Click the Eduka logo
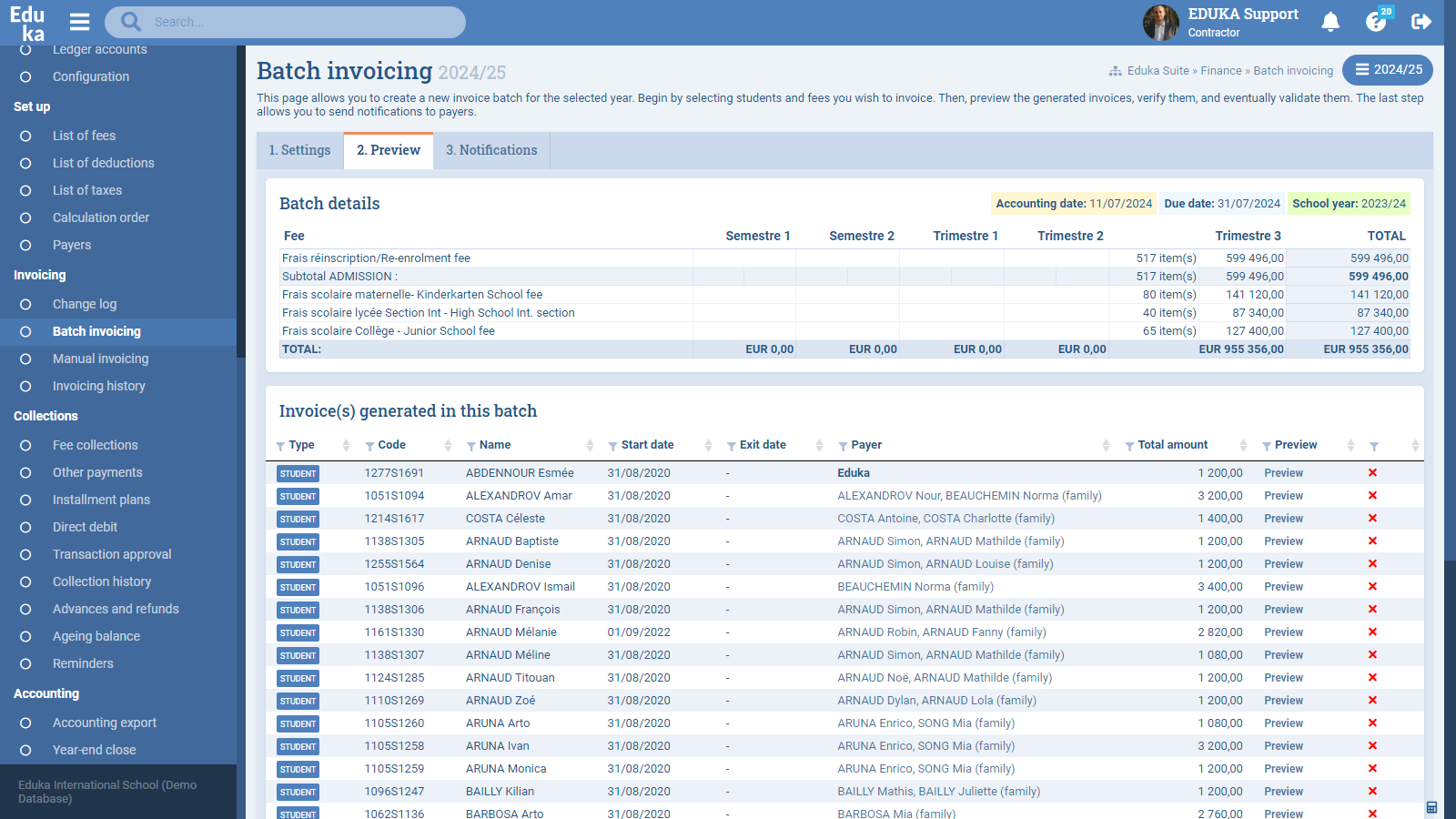Screen dimensions: 1456x819 coord(27,23)
